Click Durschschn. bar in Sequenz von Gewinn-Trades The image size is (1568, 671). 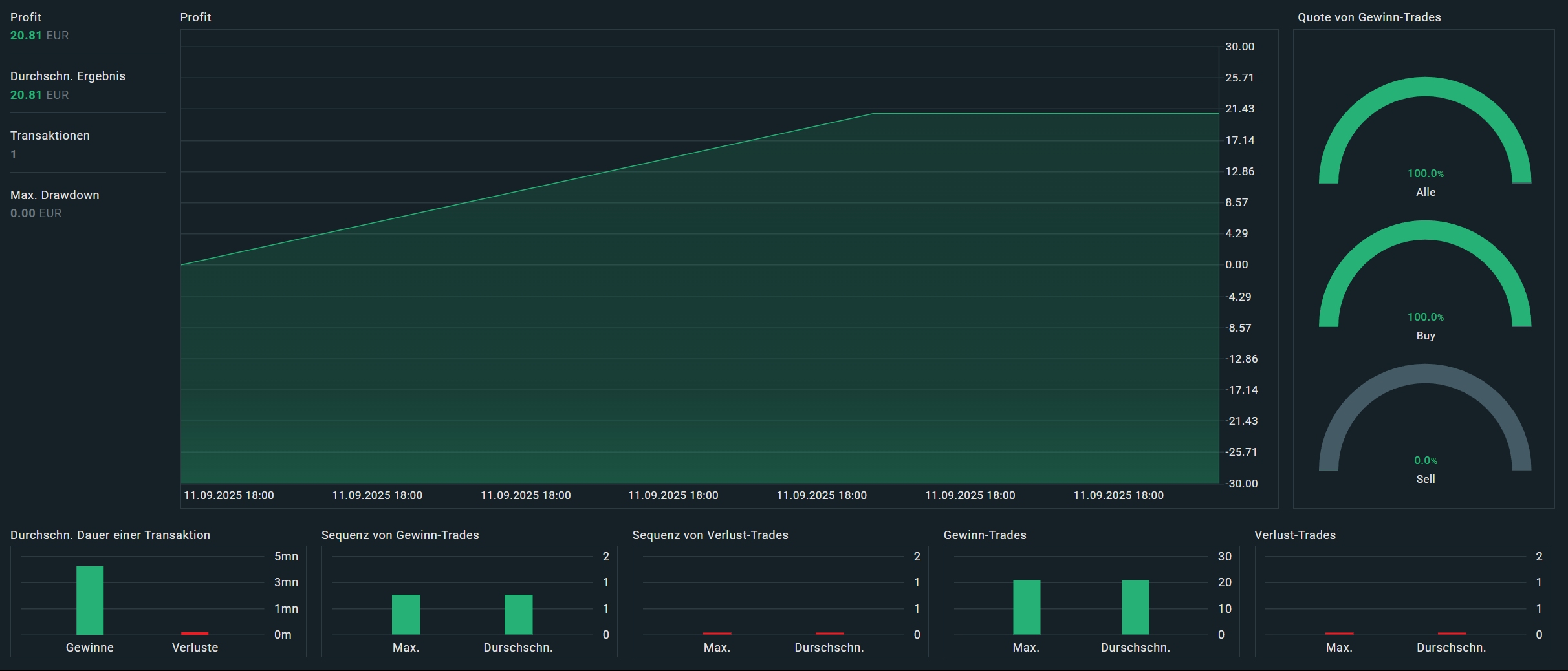pos(518,614)
